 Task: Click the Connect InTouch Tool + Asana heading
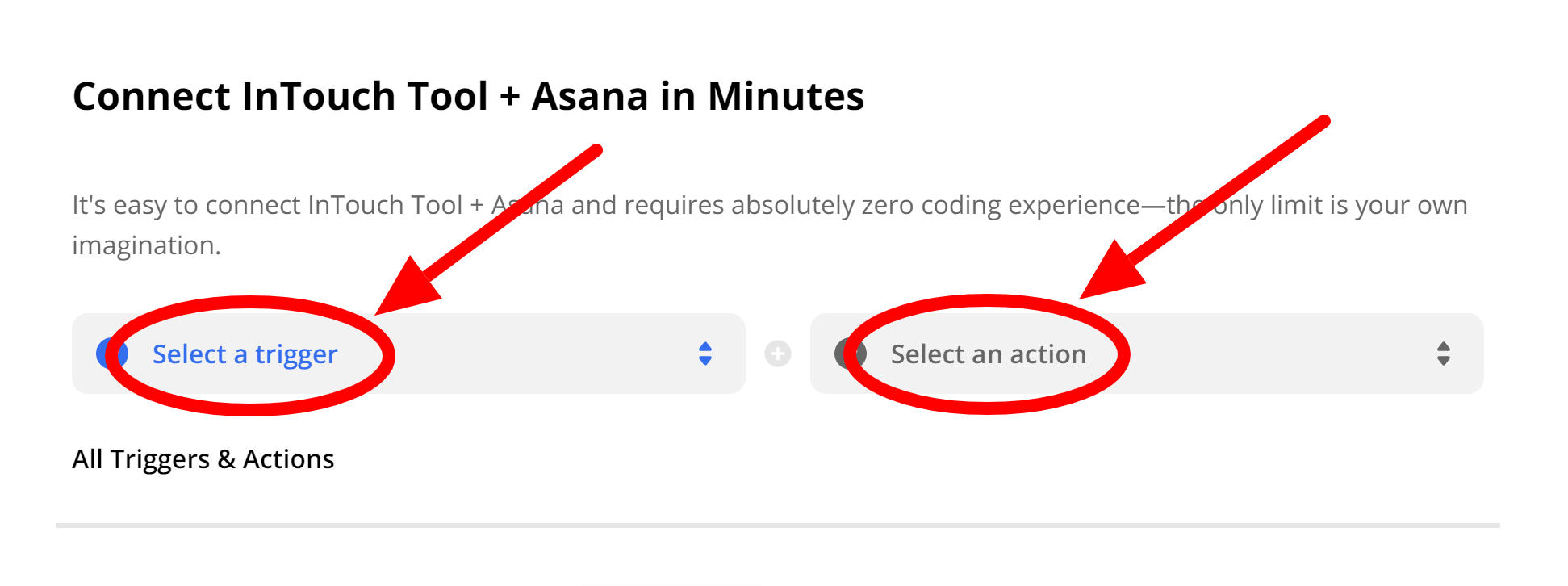468,96
